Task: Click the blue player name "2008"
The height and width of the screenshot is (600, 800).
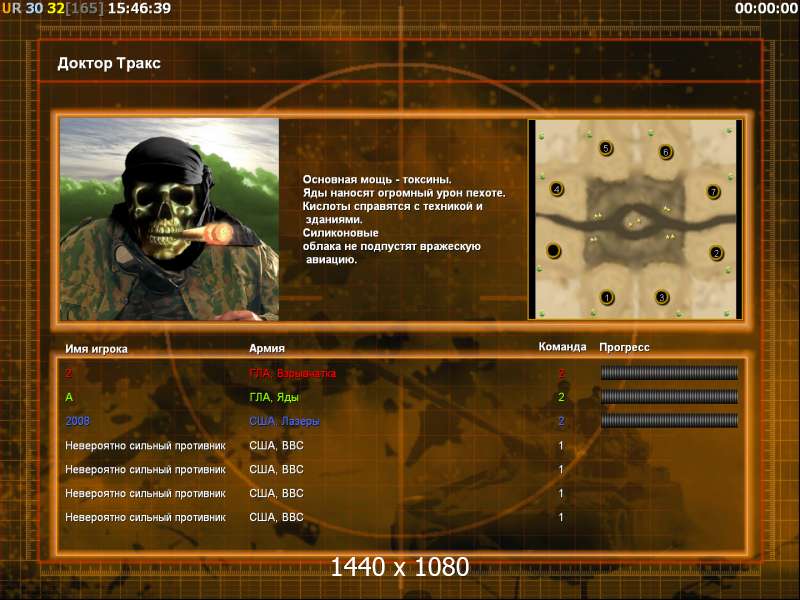Action: coord(78,421)
